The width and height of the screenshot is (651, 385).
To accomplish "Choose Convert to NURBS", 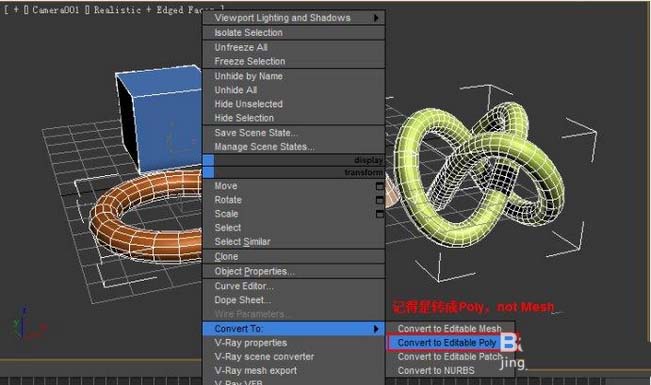I will [450, 370].
